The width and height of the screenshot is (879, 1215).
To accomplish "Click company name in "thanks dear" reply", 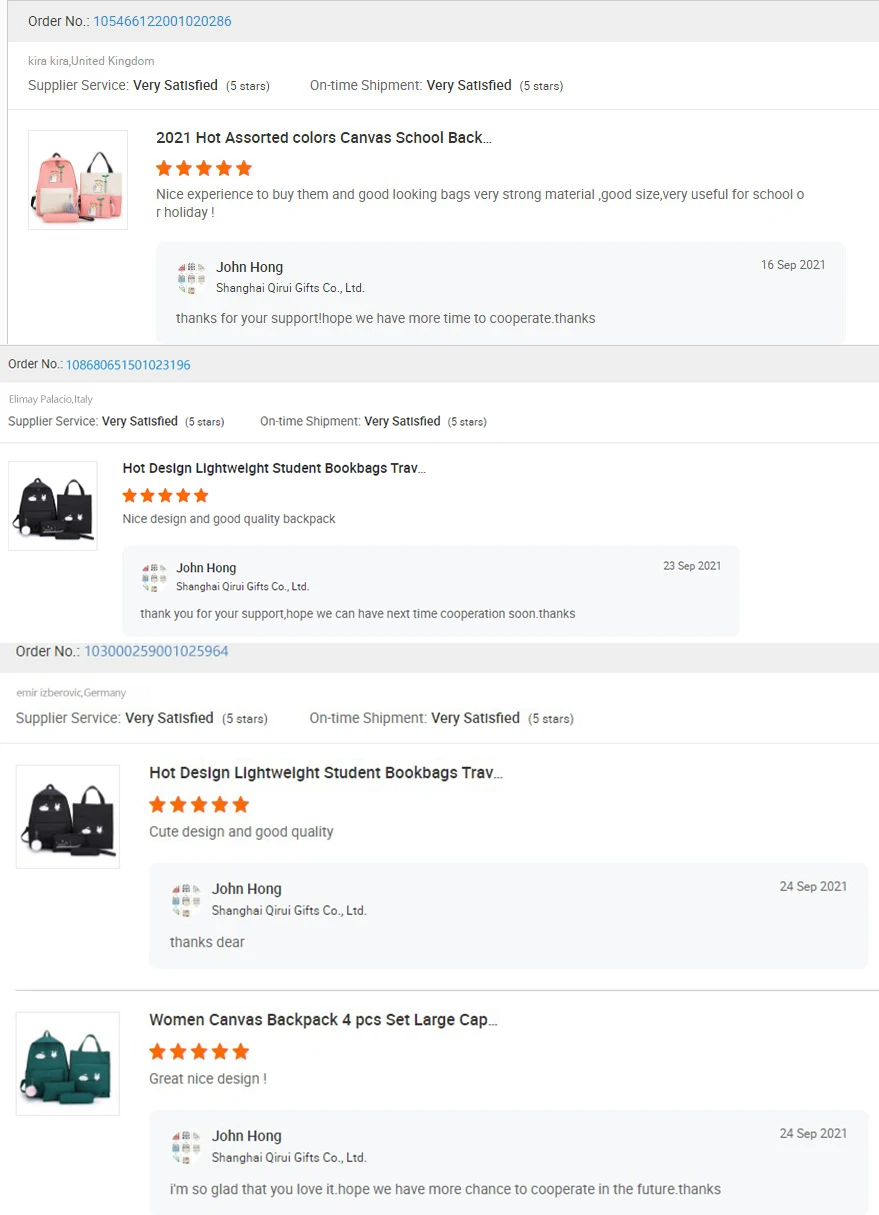I will pyautogui.click(x=289, y=911).
